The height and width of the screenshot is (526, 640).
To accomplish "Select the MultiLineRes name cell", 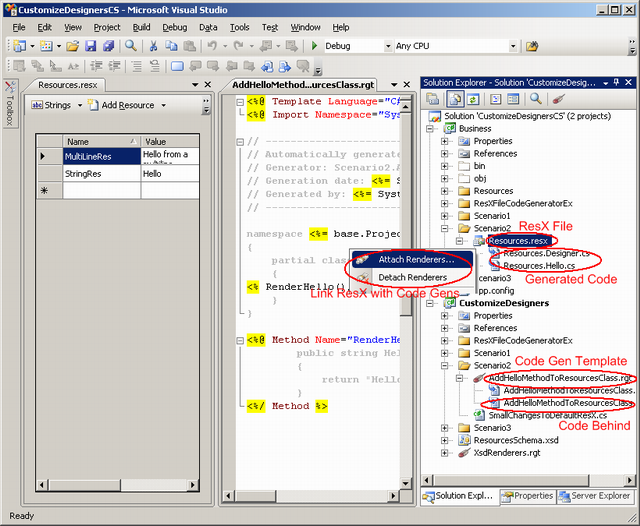I will click(x=101, y=156).
